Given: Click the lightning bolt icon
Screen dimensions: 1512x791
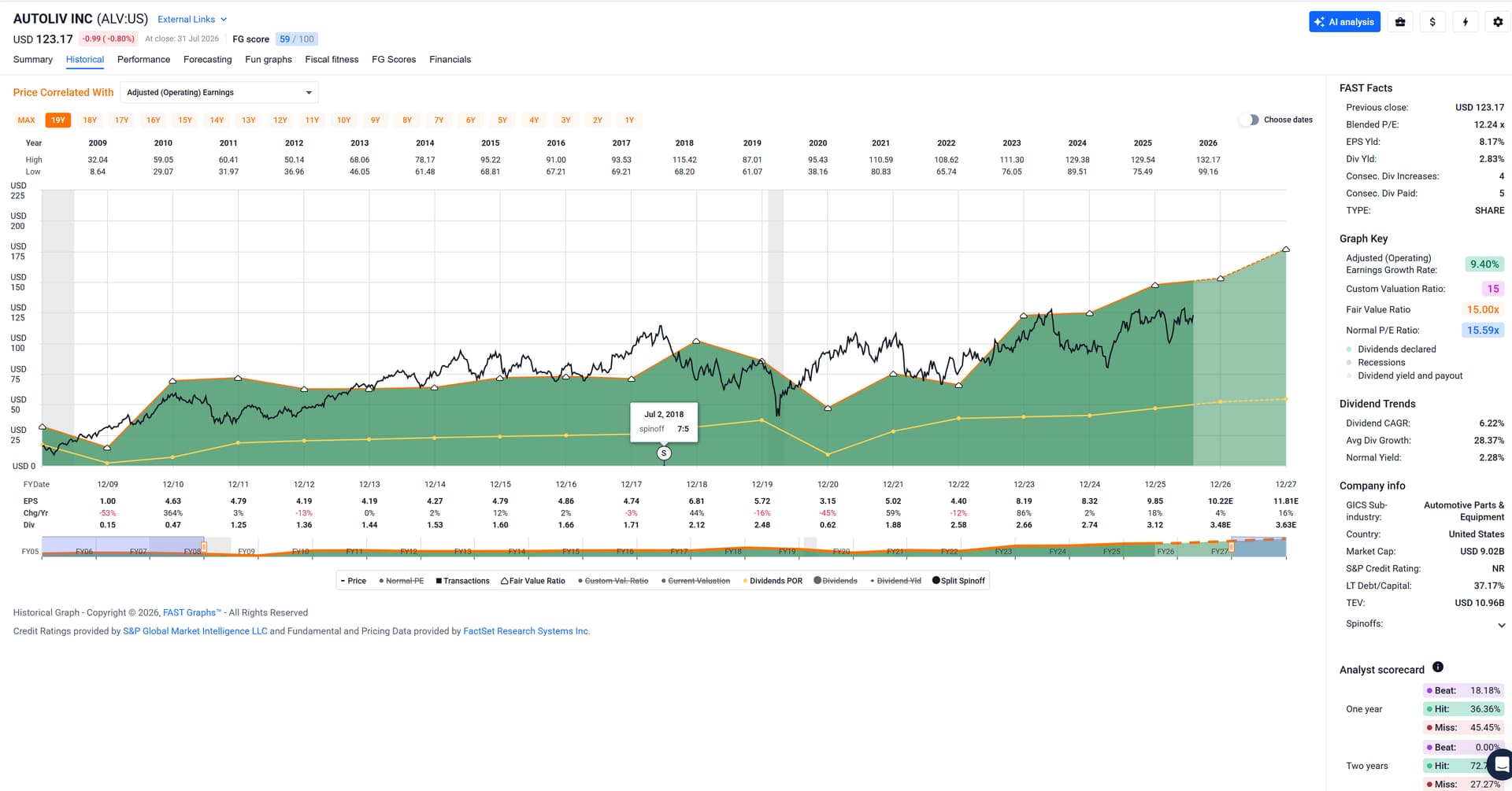Looking at the screenshot, I should pos(1465,22).
